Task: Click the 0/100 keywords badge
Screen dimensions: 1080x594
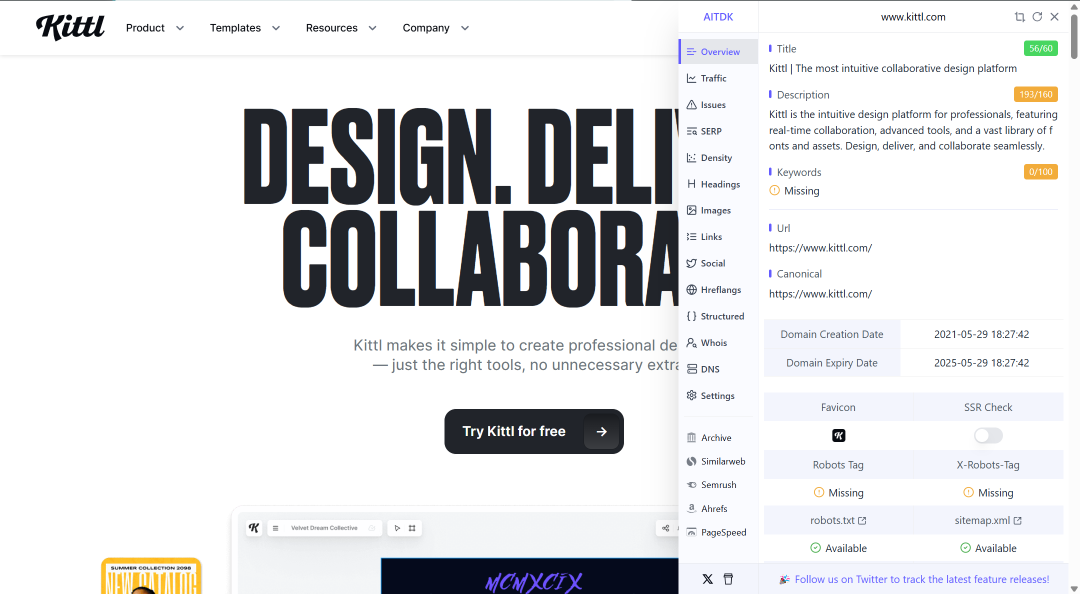Action: coord(1040,172)
